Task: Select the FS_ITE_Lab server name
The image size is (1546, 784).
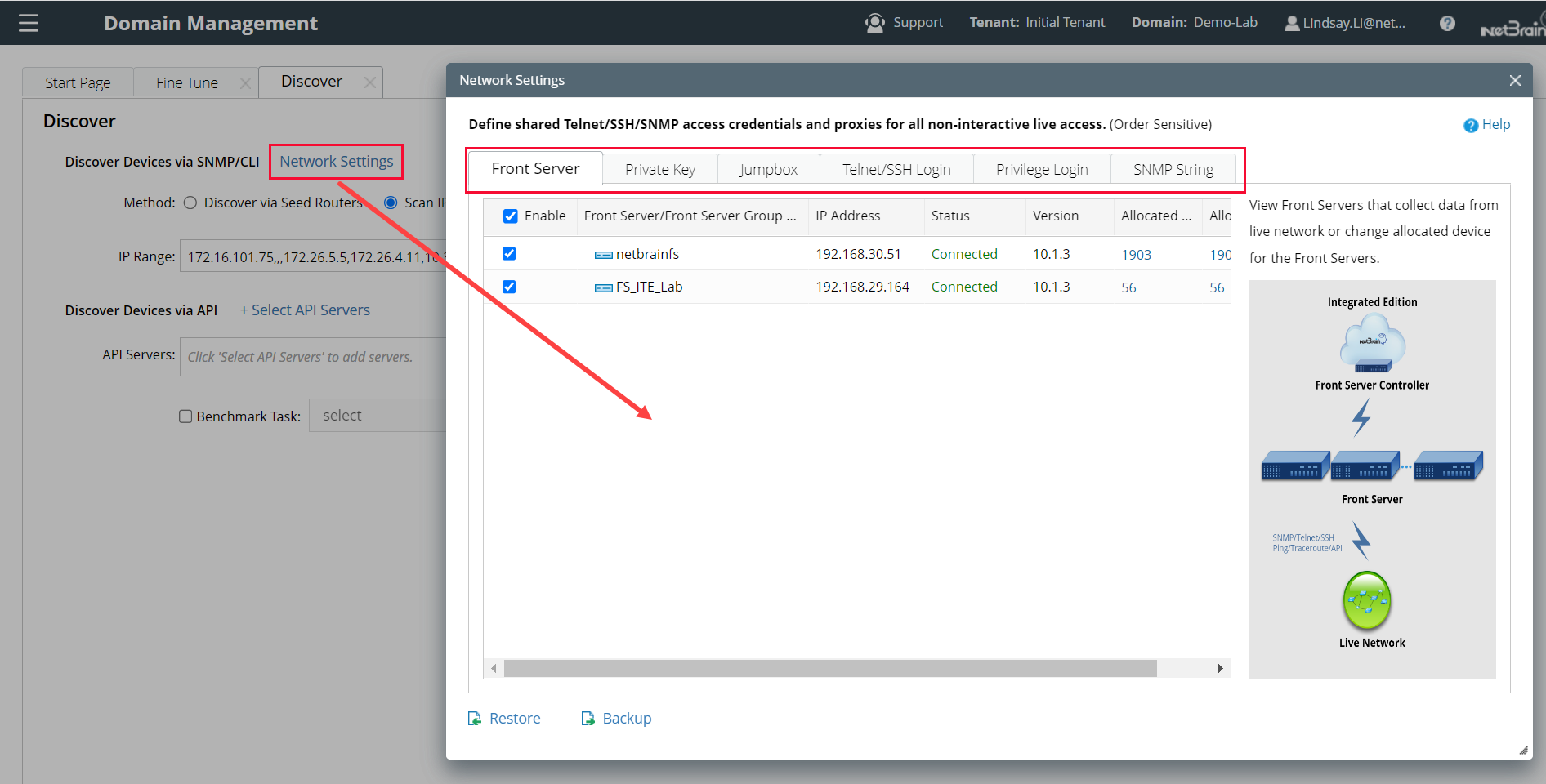Action: pos(649,287)
